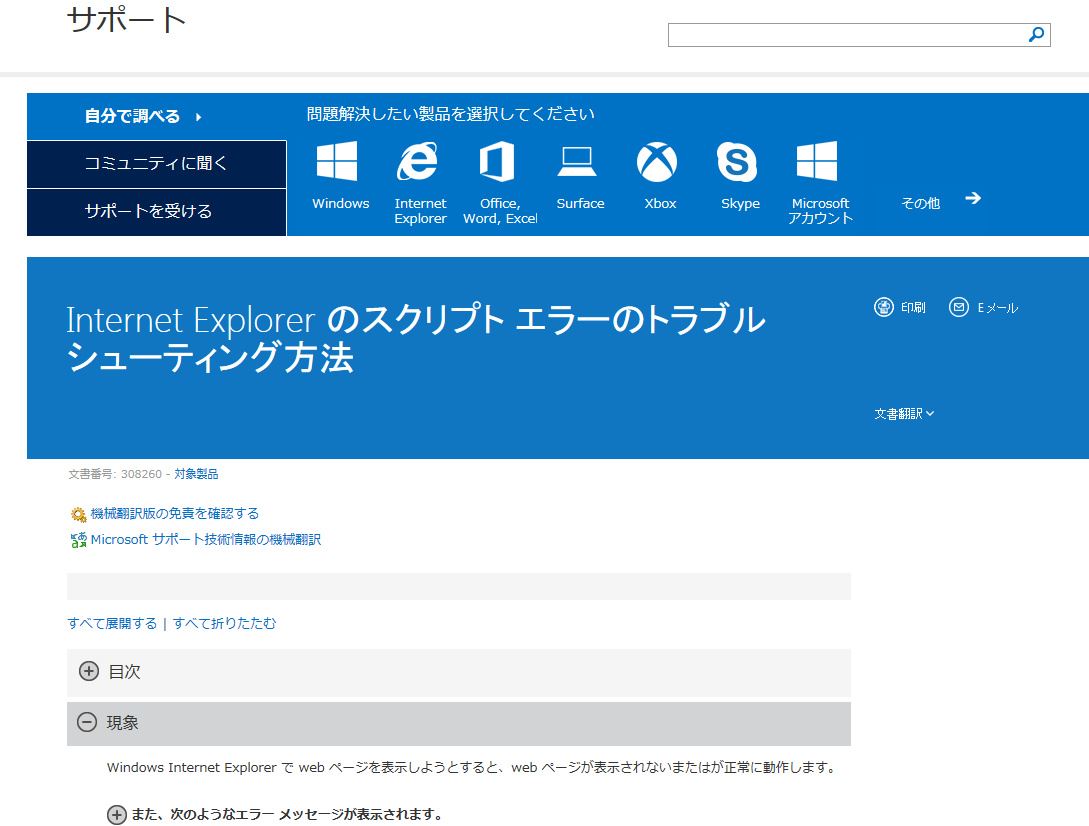
Task: Select the Internet Explorer product icon
Action: coord(417,161)
